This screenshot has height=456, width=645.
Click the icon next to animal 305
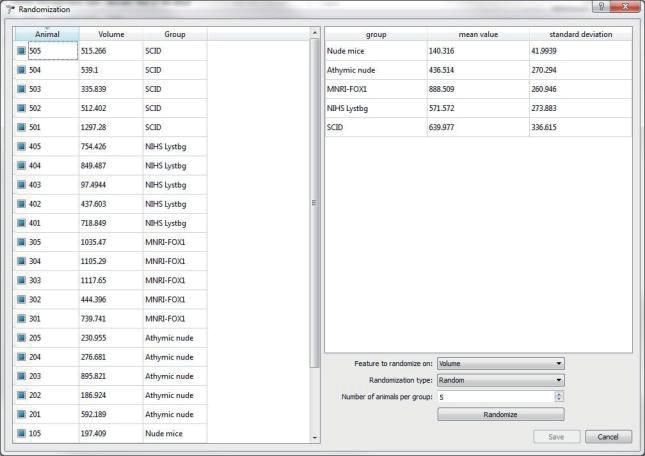[x=21, y=242]
